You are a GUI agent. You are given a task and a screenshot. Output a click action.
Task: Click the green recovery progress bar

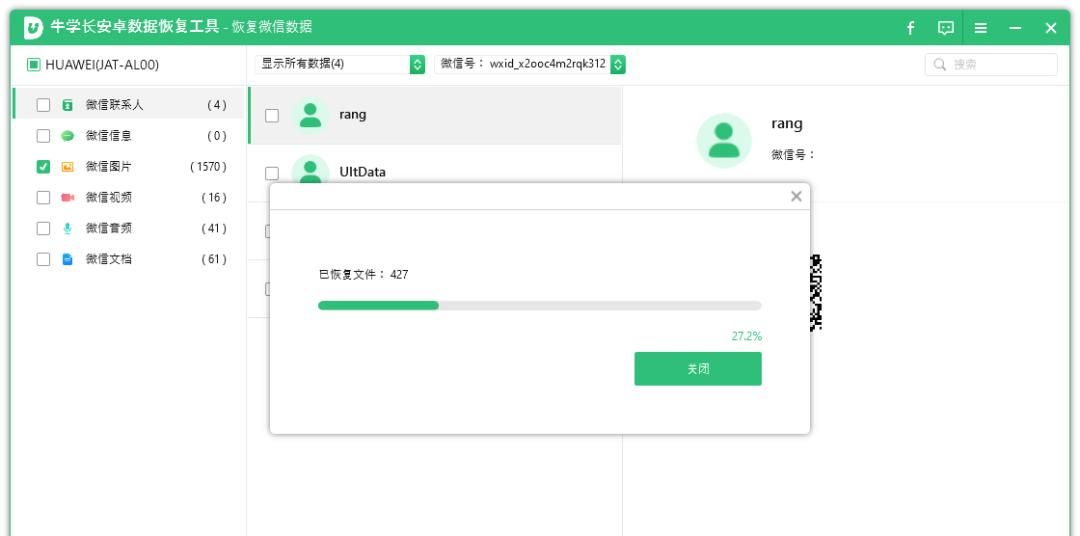[x=539, y=305]
